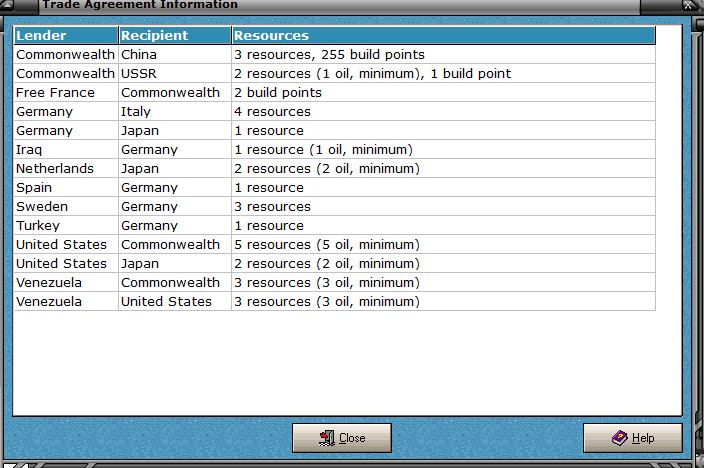Sort by the Recipient column header

click(175, 35)
